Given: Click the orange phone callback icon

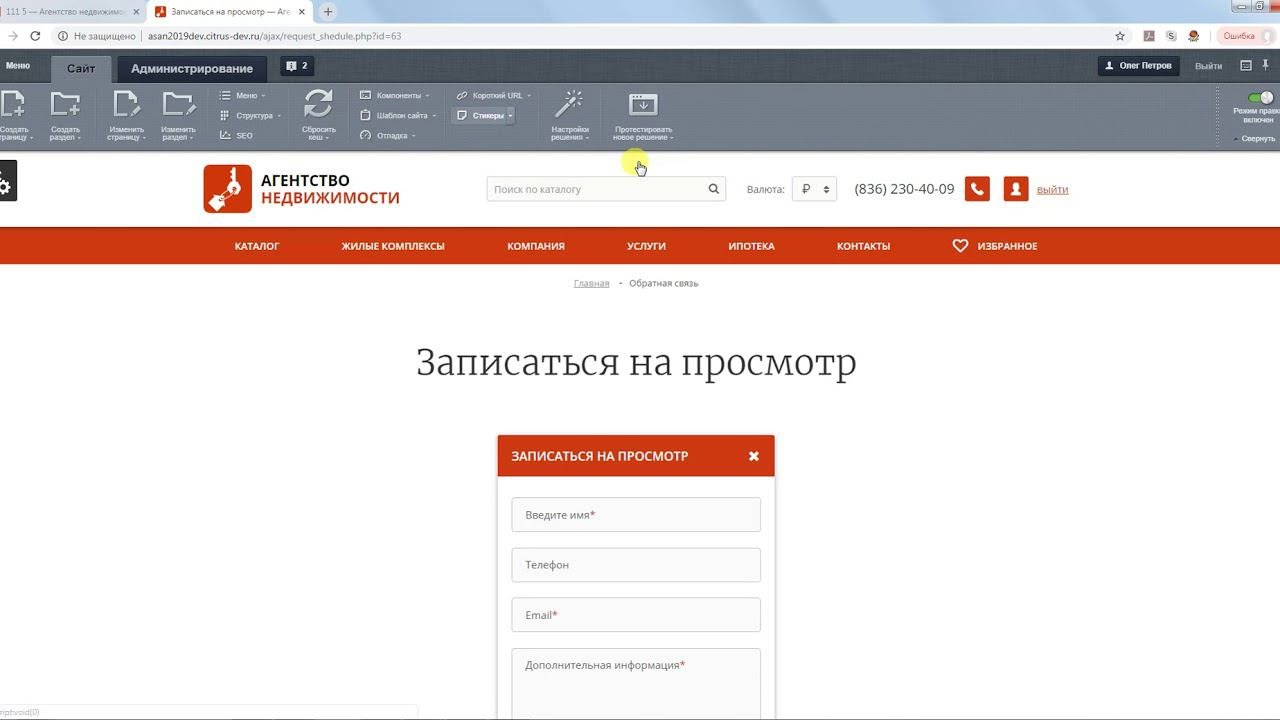Looking at the screenshot, I should [x=977, y=189].
